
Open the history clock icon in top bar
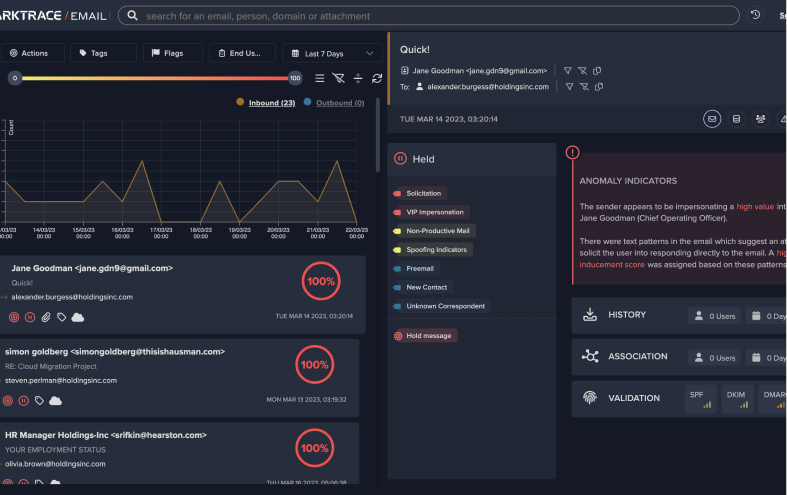tap(756, 15)
